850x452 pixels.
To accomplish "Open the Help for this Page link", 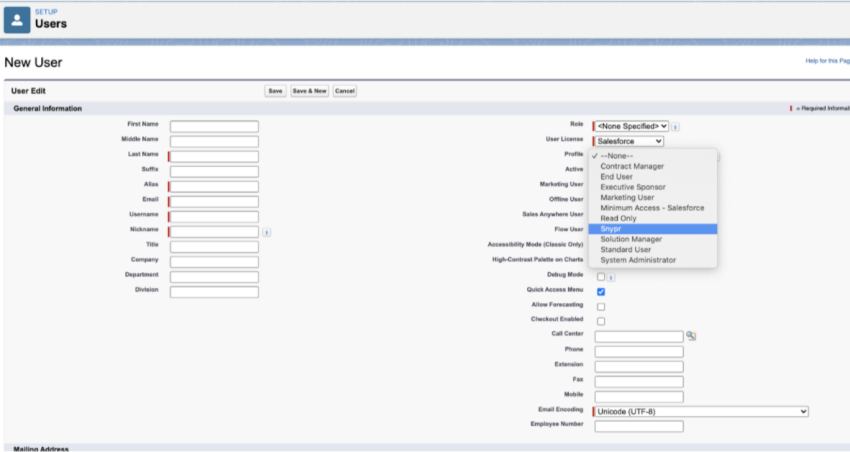I will point(827,61).
